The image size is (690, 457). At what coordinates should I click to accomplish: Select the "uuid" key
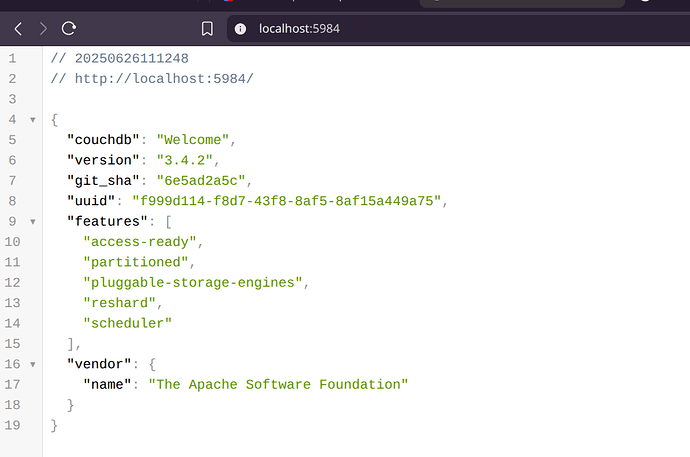pos(91,201)
